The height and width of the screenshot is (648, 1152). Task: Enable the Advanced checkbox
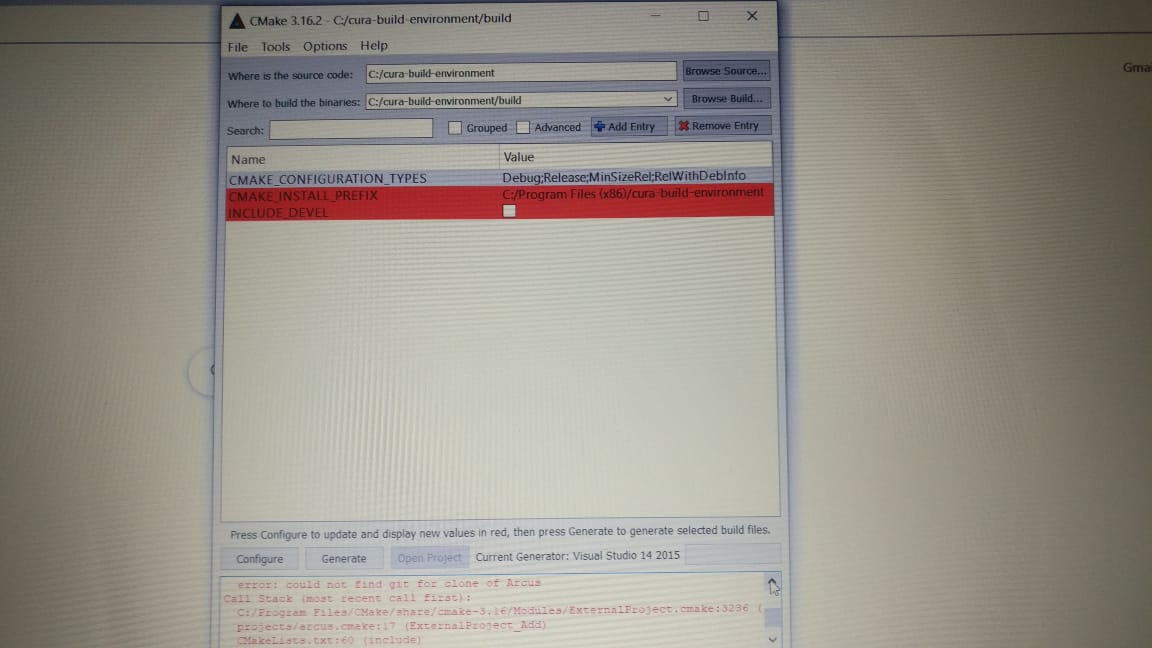[523, 127]
